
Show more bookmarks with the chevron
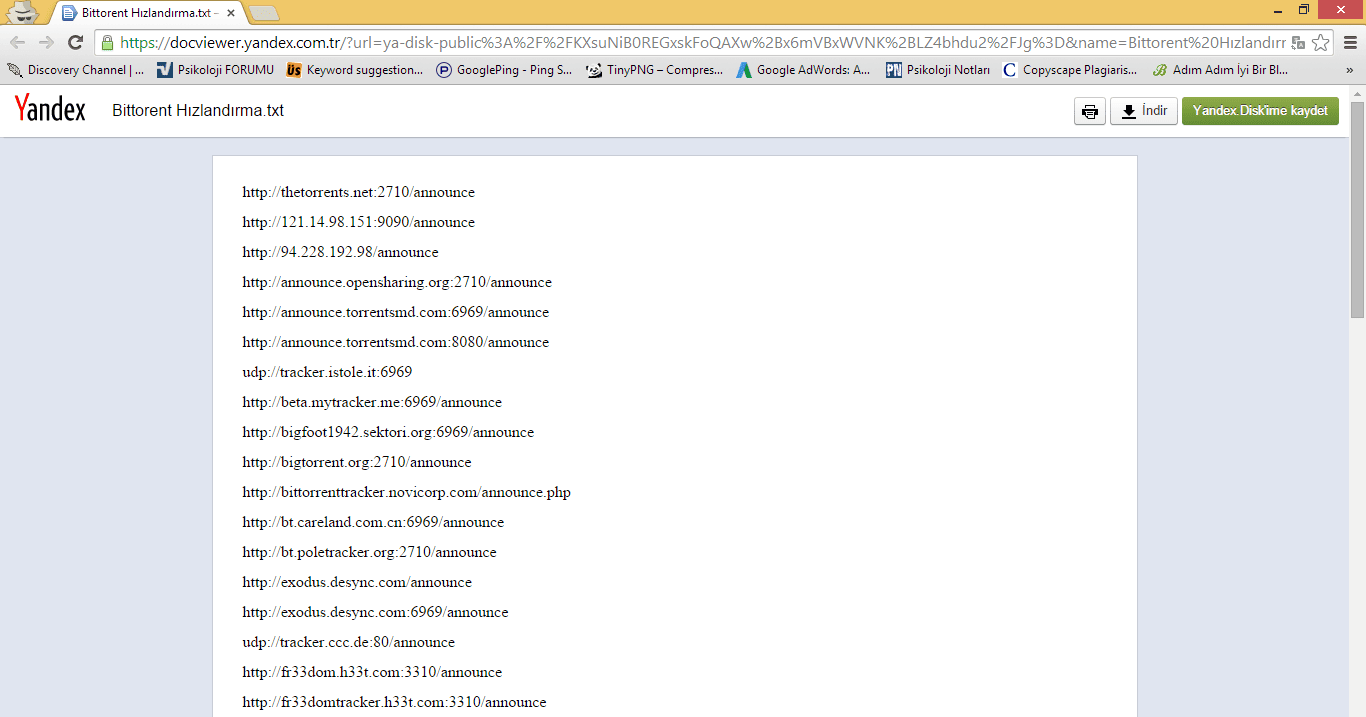point(1350,70)
